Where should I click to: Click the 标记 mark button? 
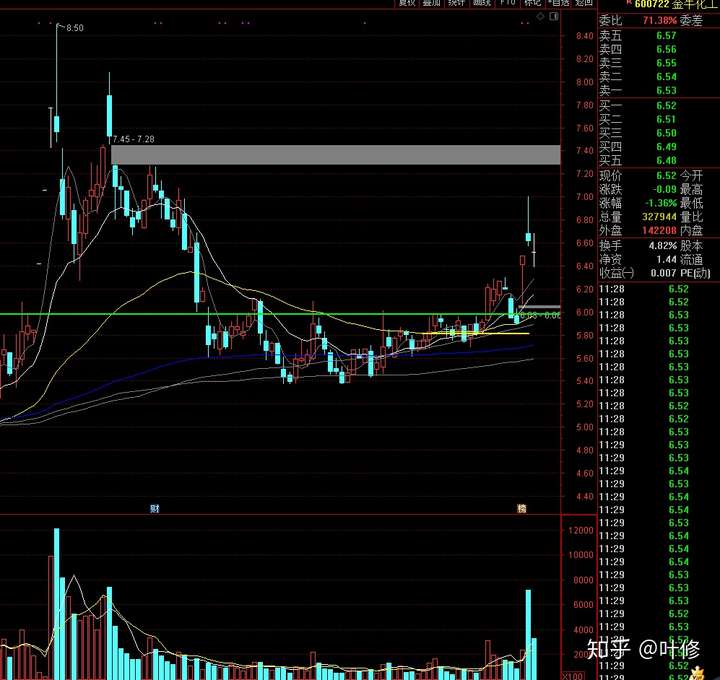click(533, 3)
